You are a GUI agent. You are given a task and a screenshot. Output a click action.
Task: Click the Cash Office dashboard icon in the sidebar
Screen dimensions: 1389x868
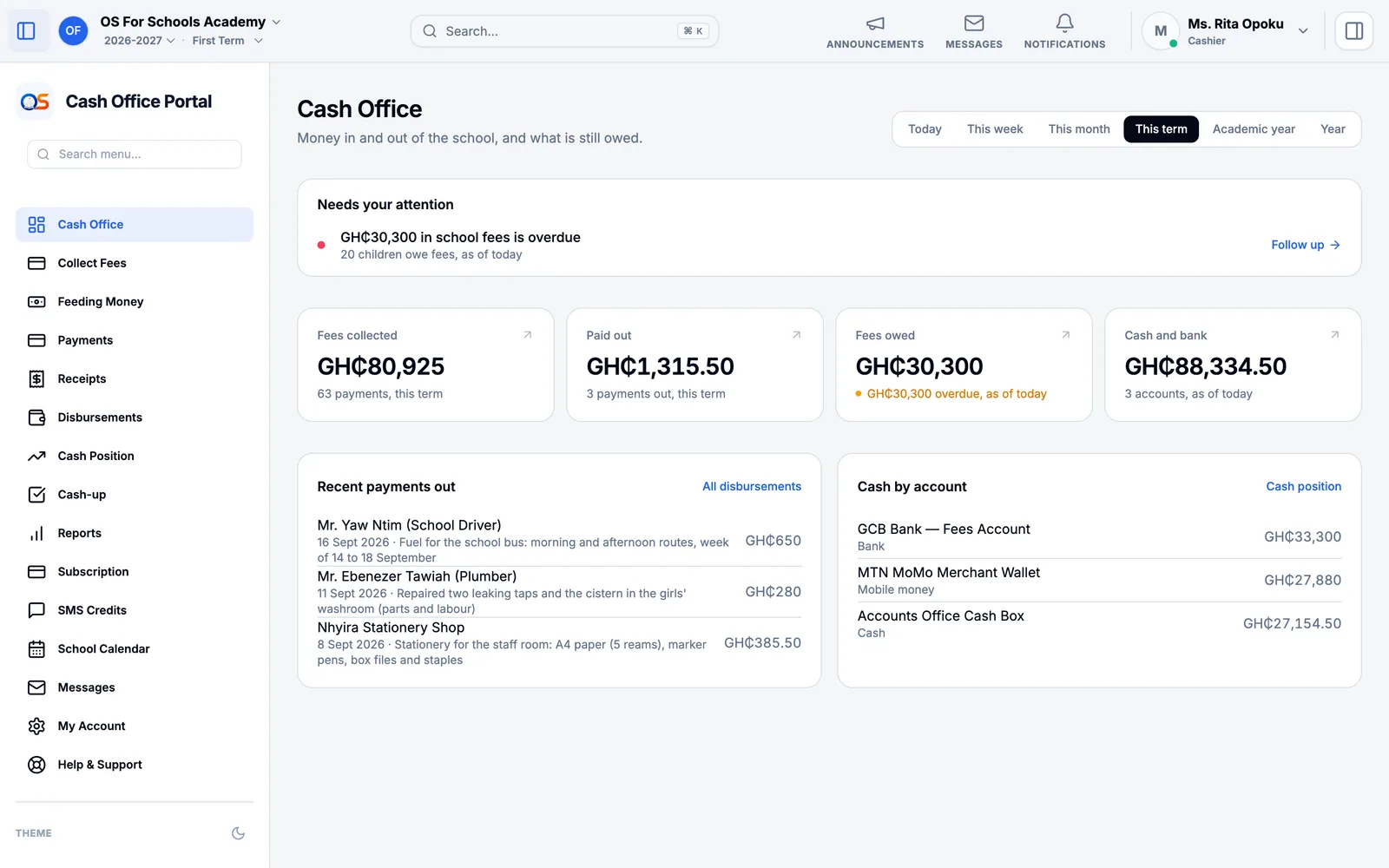36,225
